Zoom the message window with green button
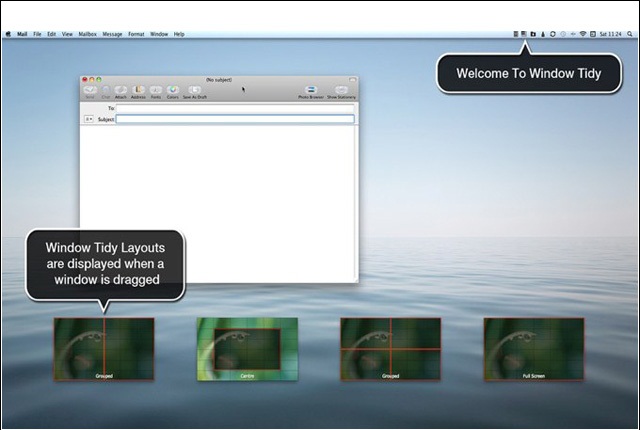The image size is (640, 430). click(x=99, y=80)
